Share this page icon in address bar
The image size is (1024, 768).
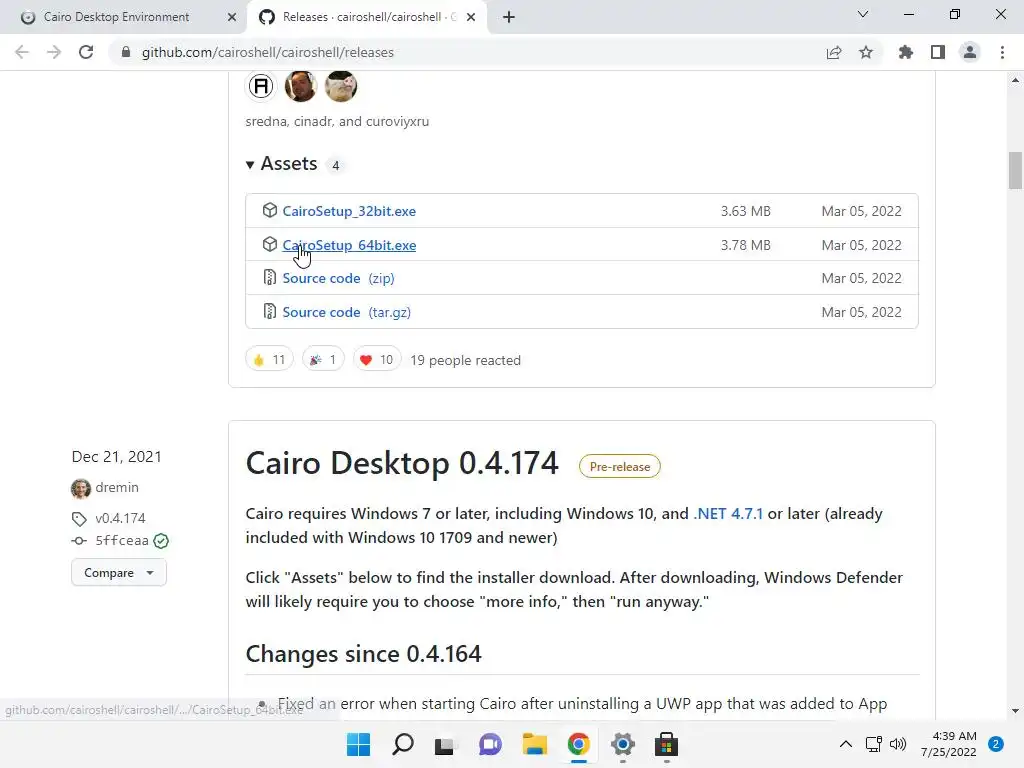(833, 52)
